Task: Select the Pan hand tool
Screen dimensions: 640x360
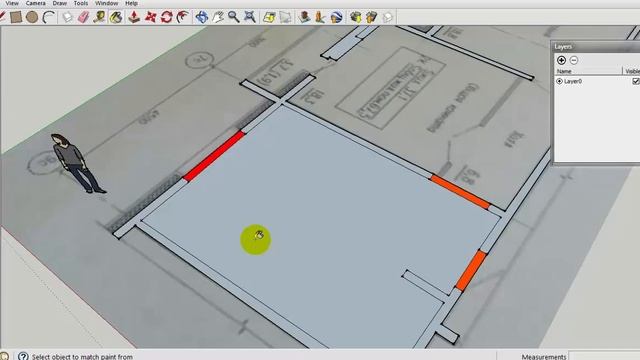Action: tap(218, 17)
